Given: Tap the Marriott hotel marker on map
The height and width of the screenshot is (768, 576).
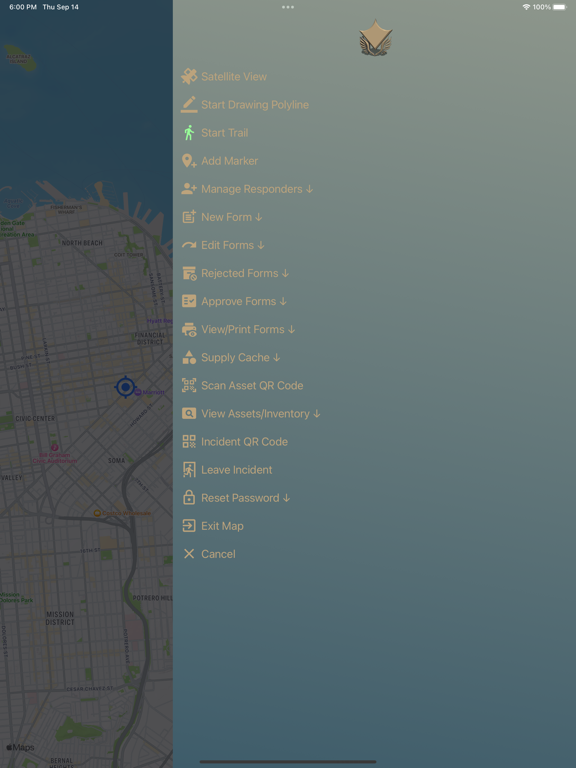Looking at the screenshot, I should [138, 392].
